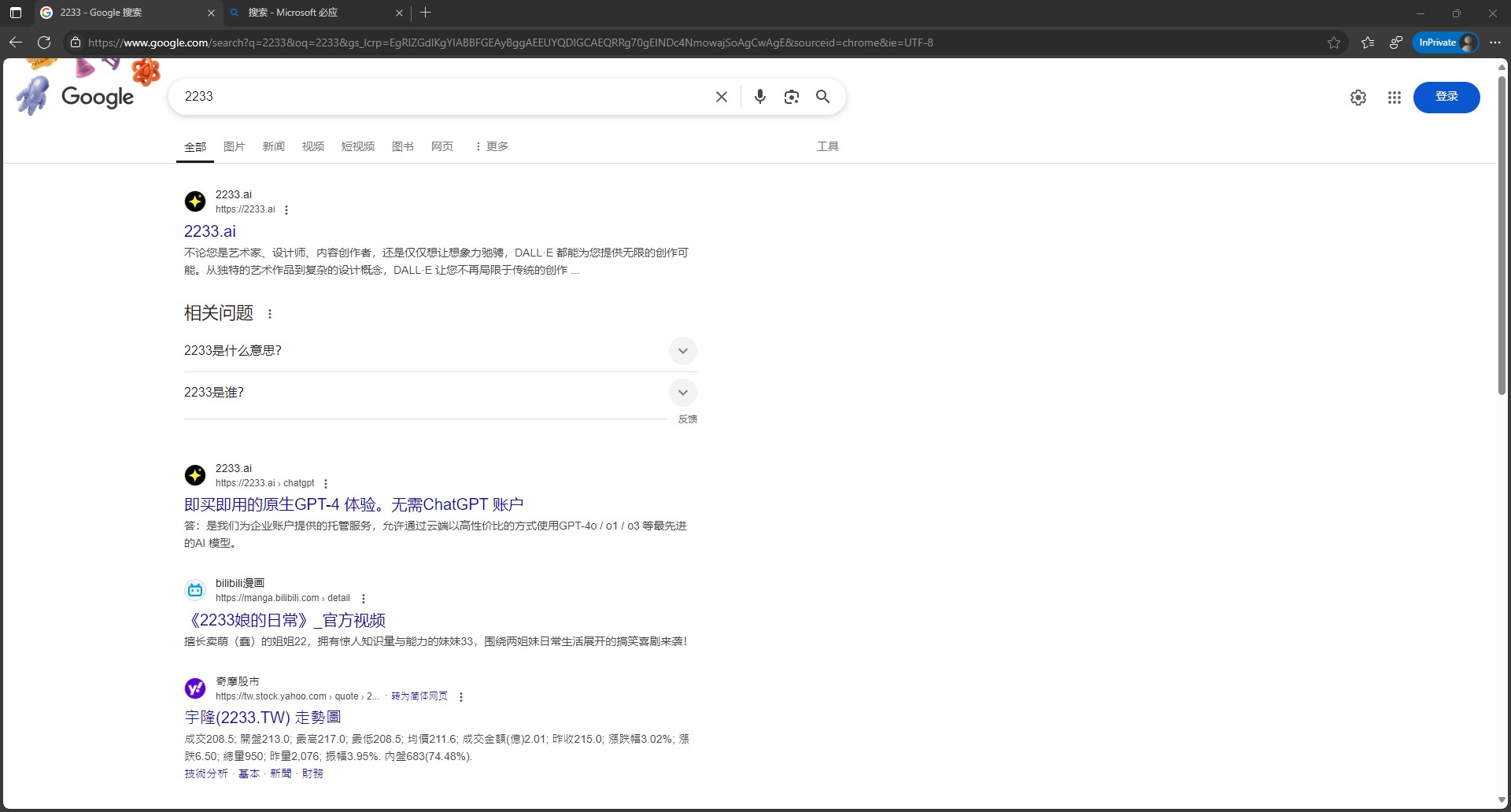The image size is (1511, 812).
Task: Submit search with magnifier icon
Action: click(x=822, y=97)
